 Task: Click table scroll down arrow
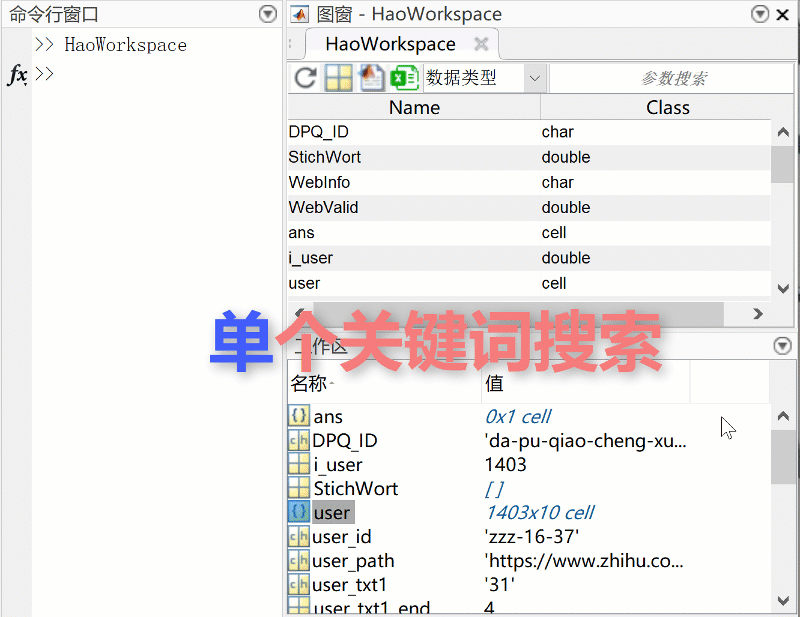pos(783,288)
